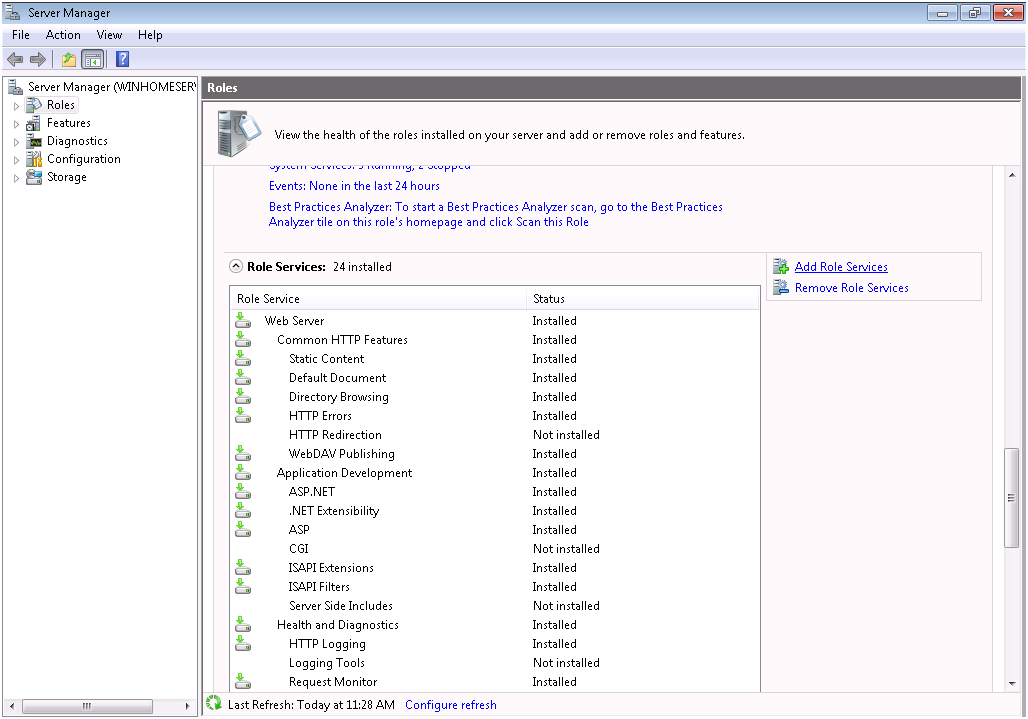Click the Configure refresh link
Viewport: 1028px width, 719px height.
450,705
